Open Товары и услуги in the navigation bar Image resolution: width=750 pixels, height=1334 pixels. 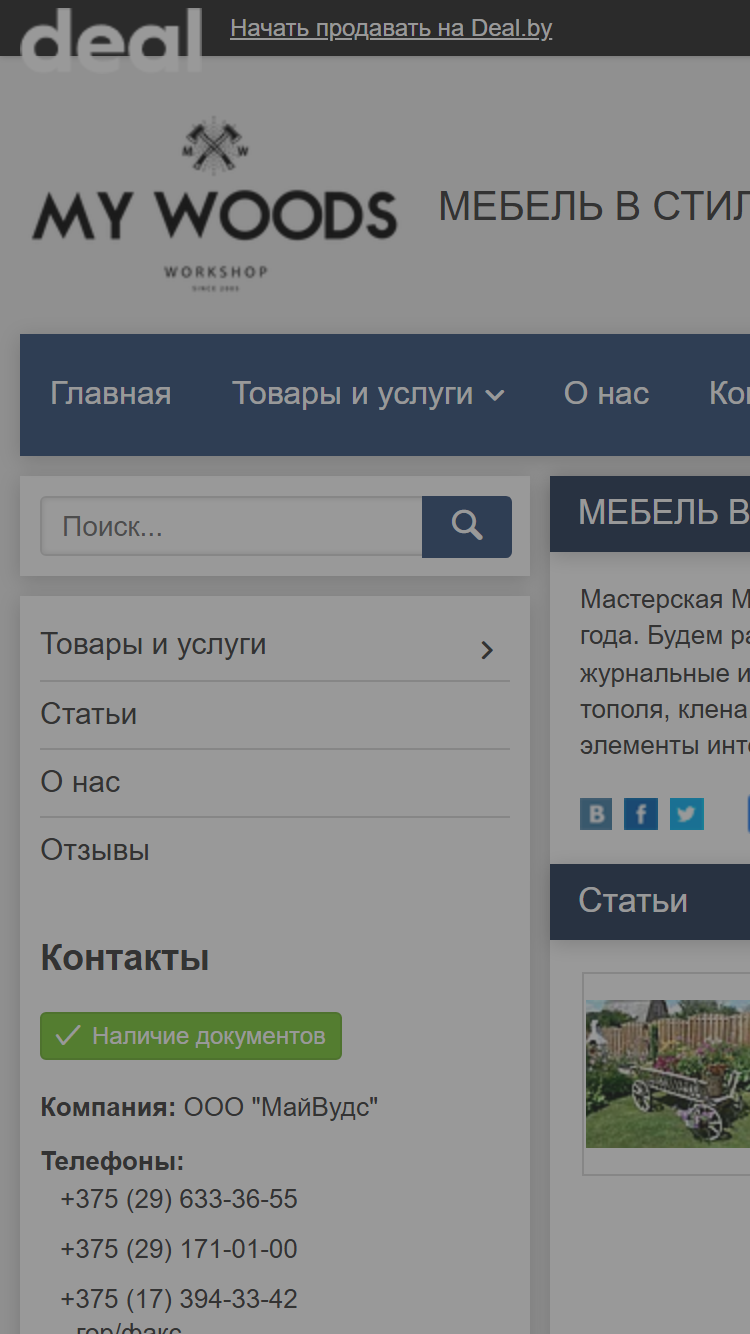353,394
